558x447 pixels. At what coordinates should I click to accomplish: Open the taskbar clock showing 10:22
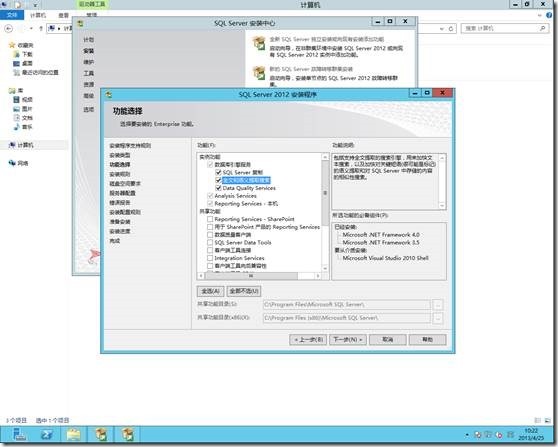pyautogui.click(x=531, y=434)
